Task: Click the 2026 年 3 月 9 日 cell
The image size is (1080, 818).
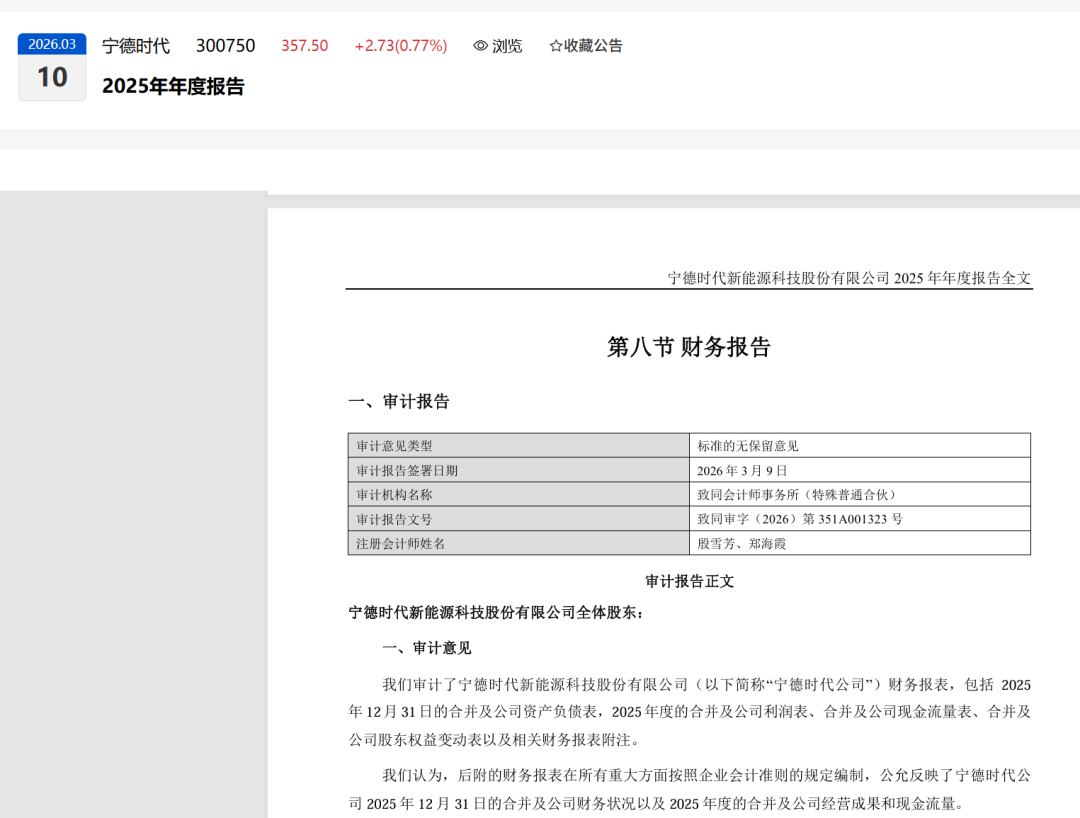Action: pos(860,470)
